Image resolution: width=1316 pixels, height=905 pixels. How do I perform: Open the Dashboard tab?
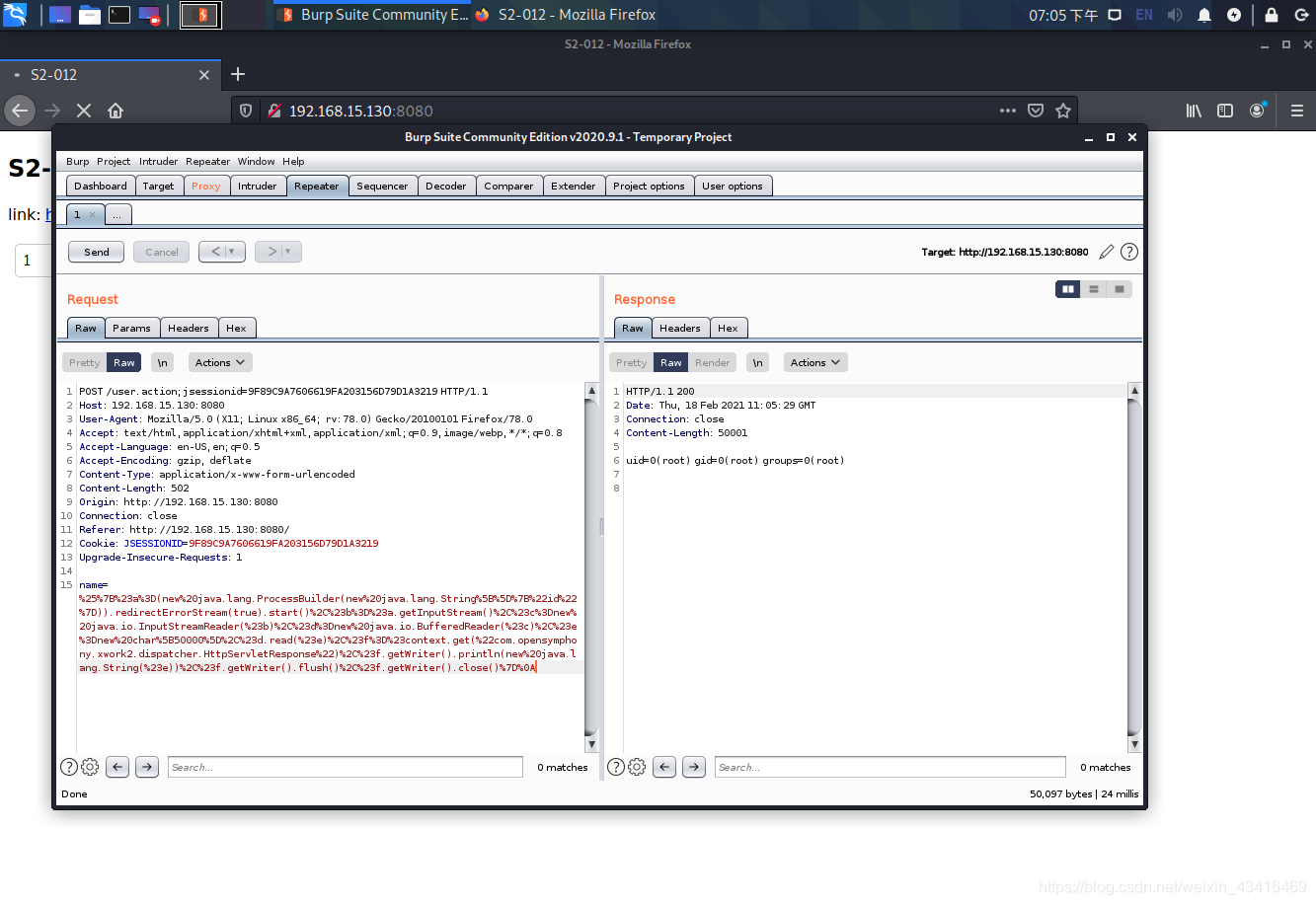[101, 186]
